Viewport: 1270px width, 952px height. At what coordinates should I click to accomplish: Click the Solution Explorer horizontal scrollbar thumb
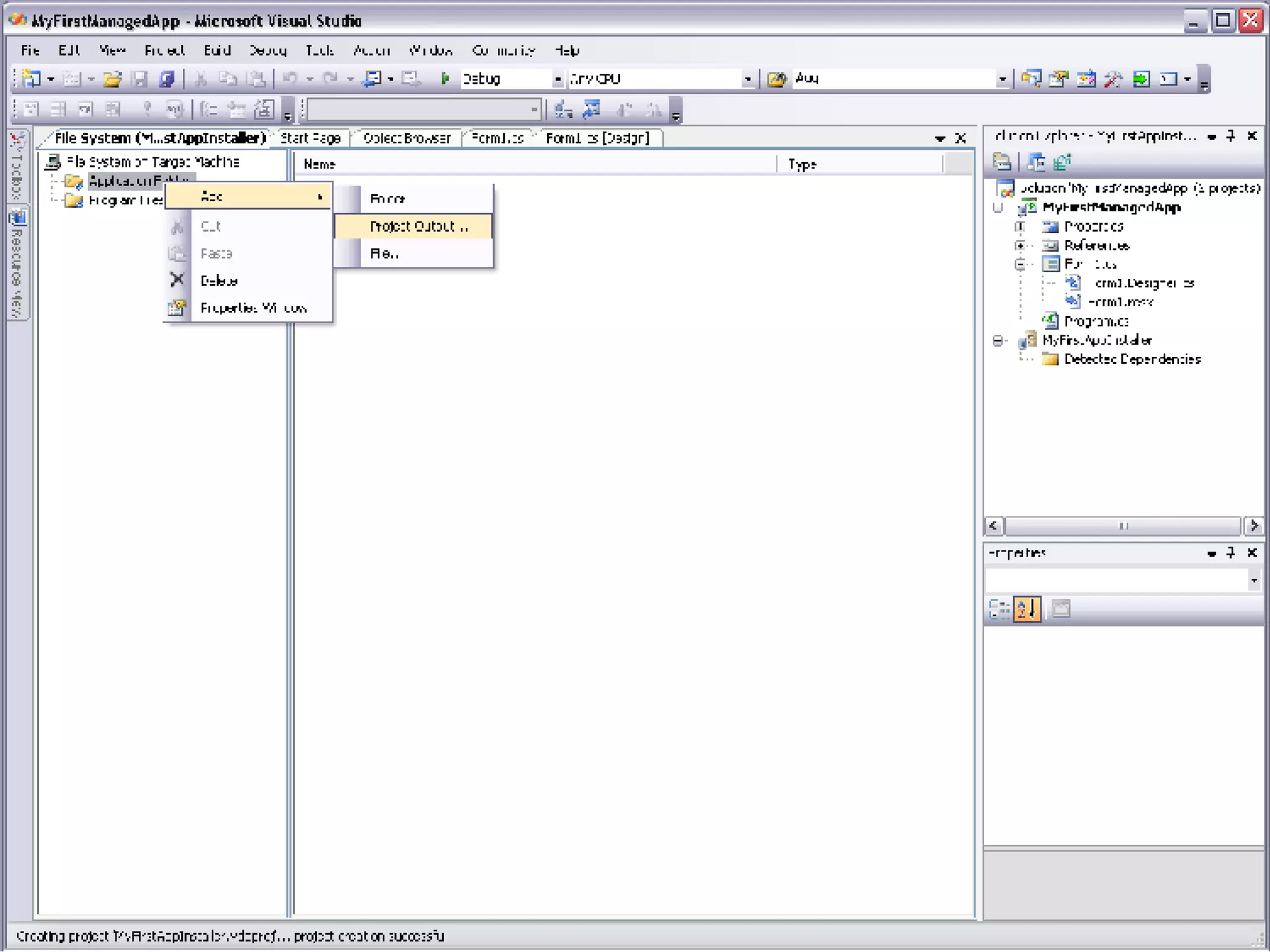click(x=1123, y=526)
